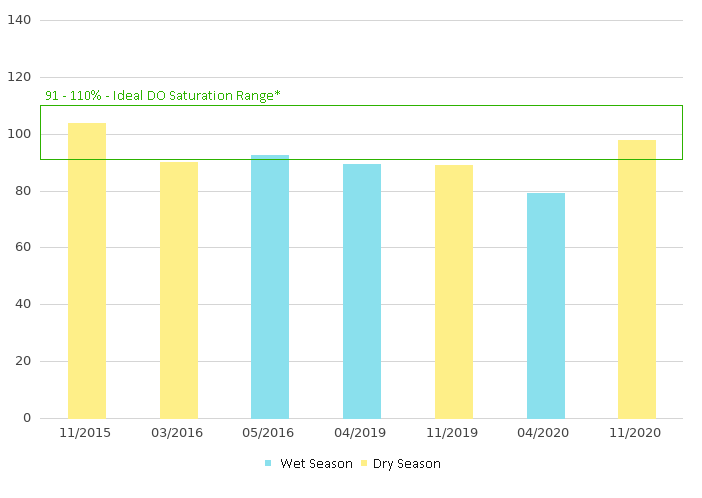This screenshot has width=702, height=498.
Task: Select the 04/2020 wet season bar
Action: (546, 305)
